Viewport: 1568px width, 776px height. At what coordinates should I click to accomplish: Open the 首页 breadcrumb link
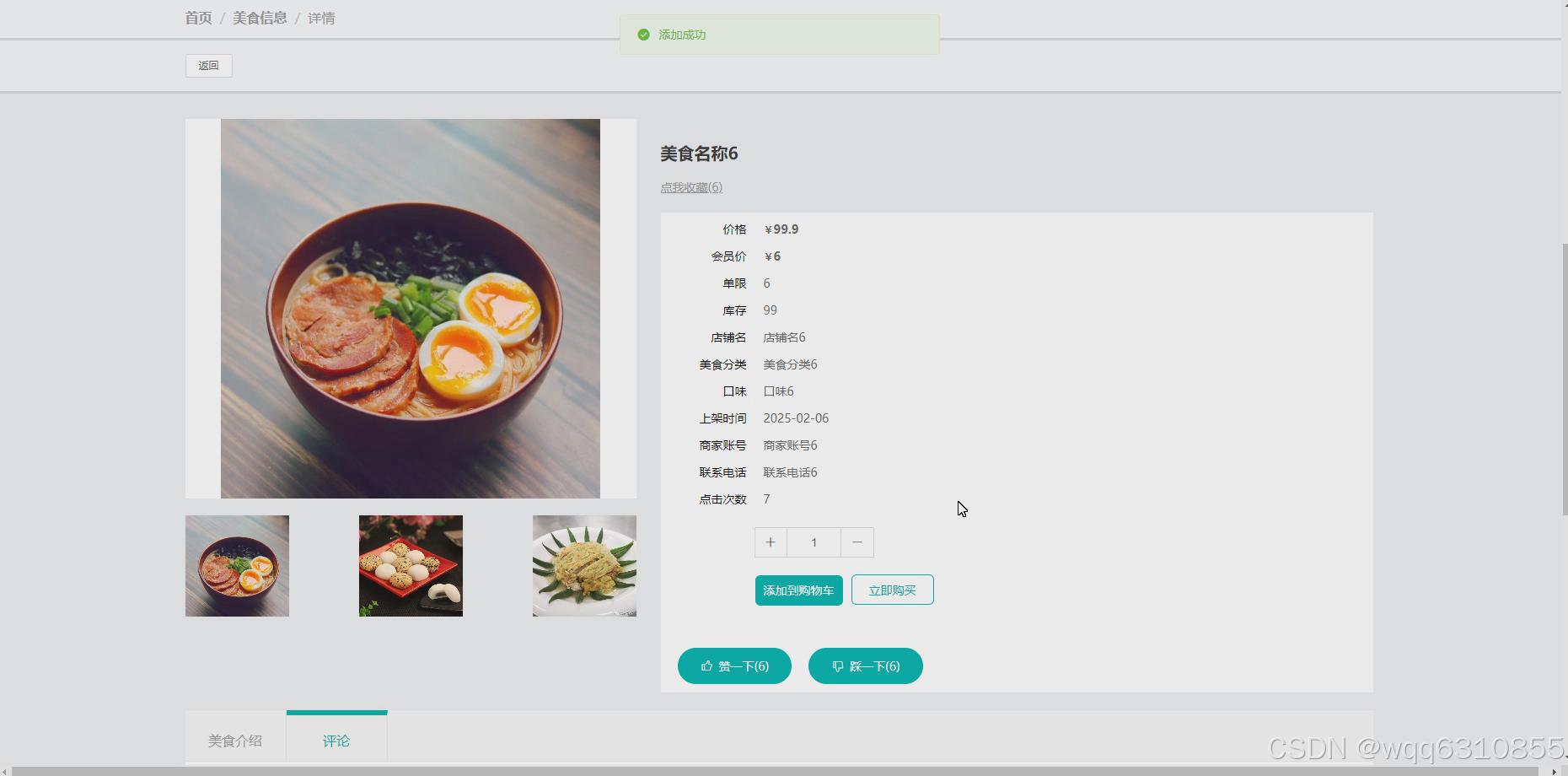coord(197,18)
